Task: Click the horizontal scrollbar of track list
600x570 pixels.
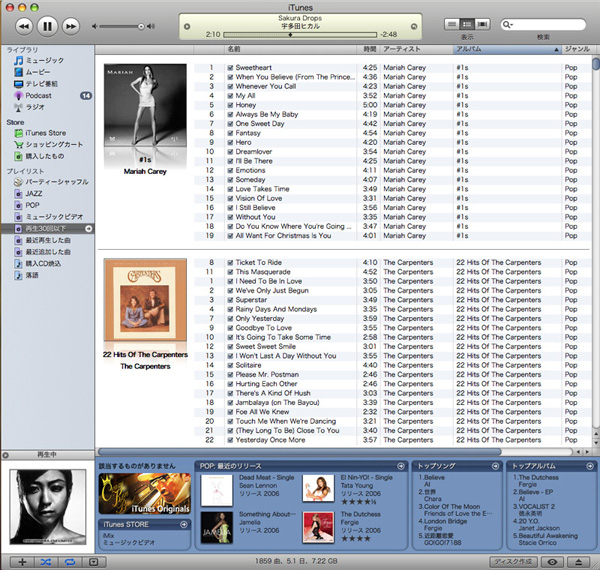Action: [300, 452]
